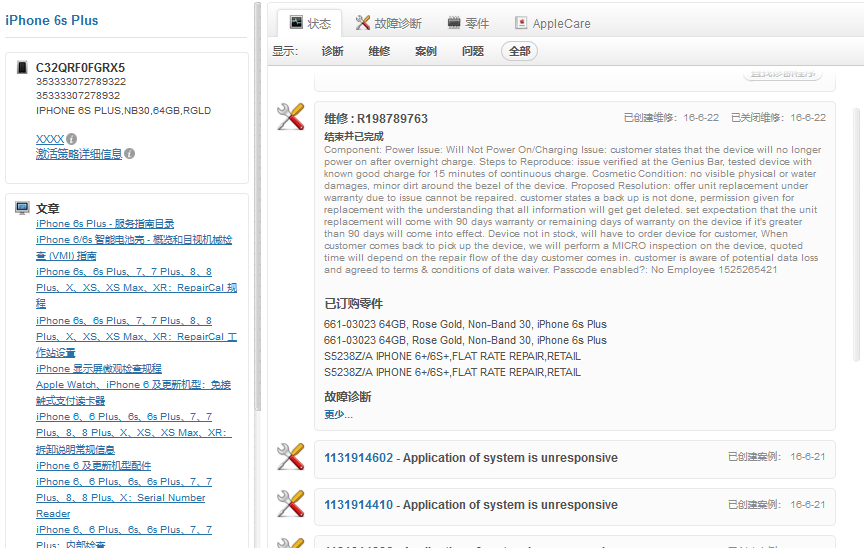Open the Serial Number Reader article
Screen dimensions: 864x548
pos(124,497)
